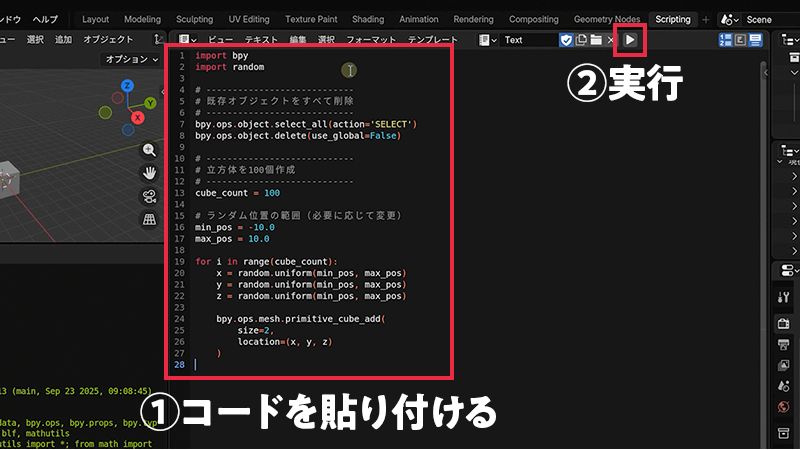Open the 選択 menu in text editor
The image size is (800, 450).
tap(326, 40)
